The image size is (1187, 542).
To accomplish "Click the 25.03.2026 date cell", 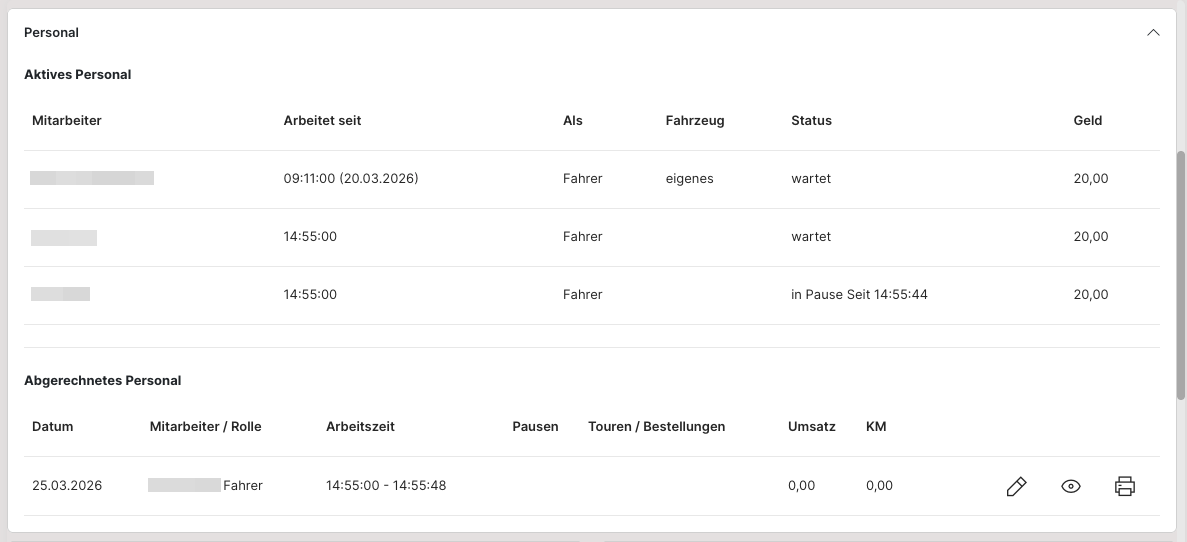I will 67,486.
